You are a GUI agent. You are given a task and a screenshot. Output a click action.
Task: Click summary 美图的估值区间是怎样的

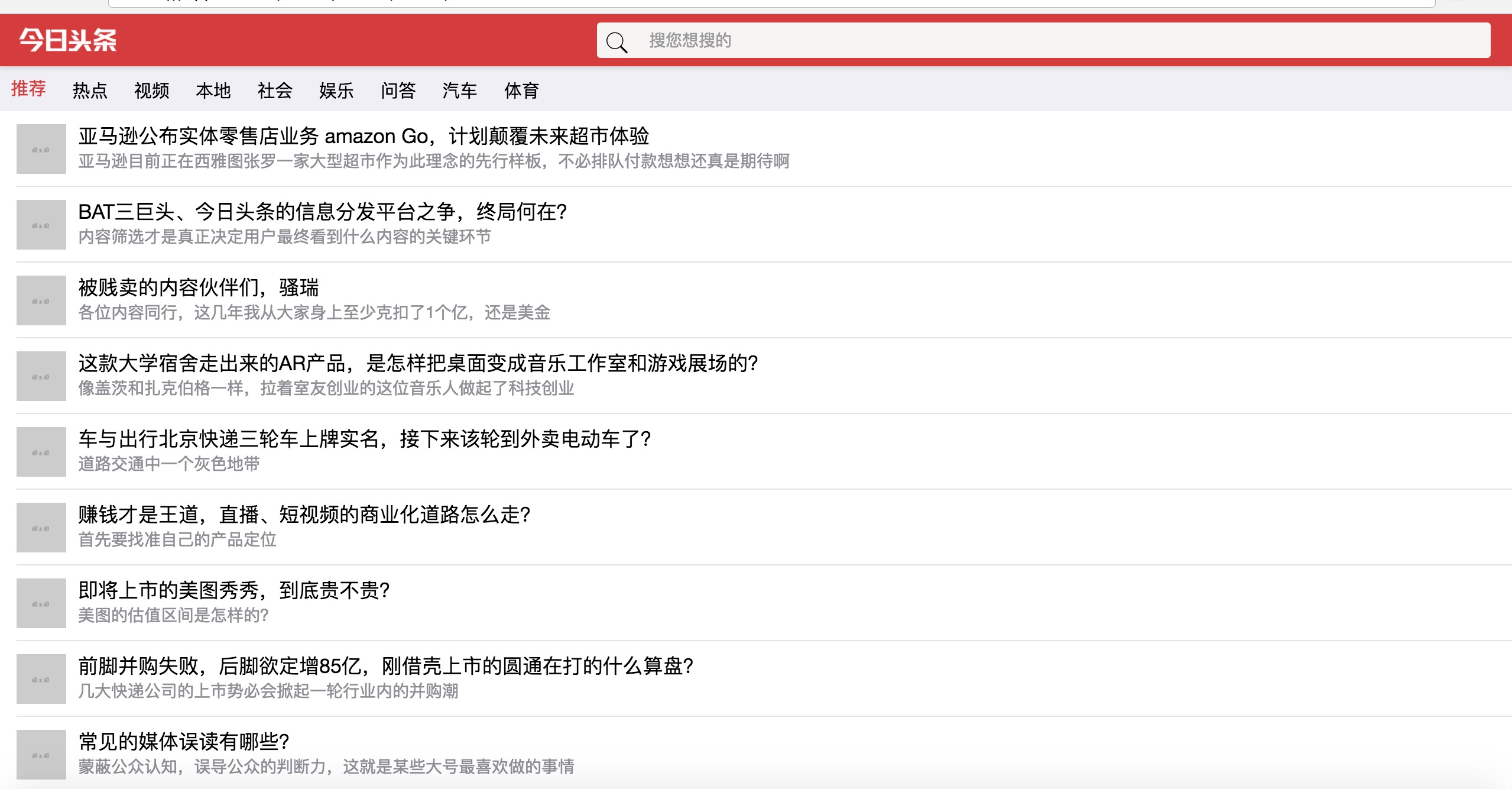click(x=173, y=615)
